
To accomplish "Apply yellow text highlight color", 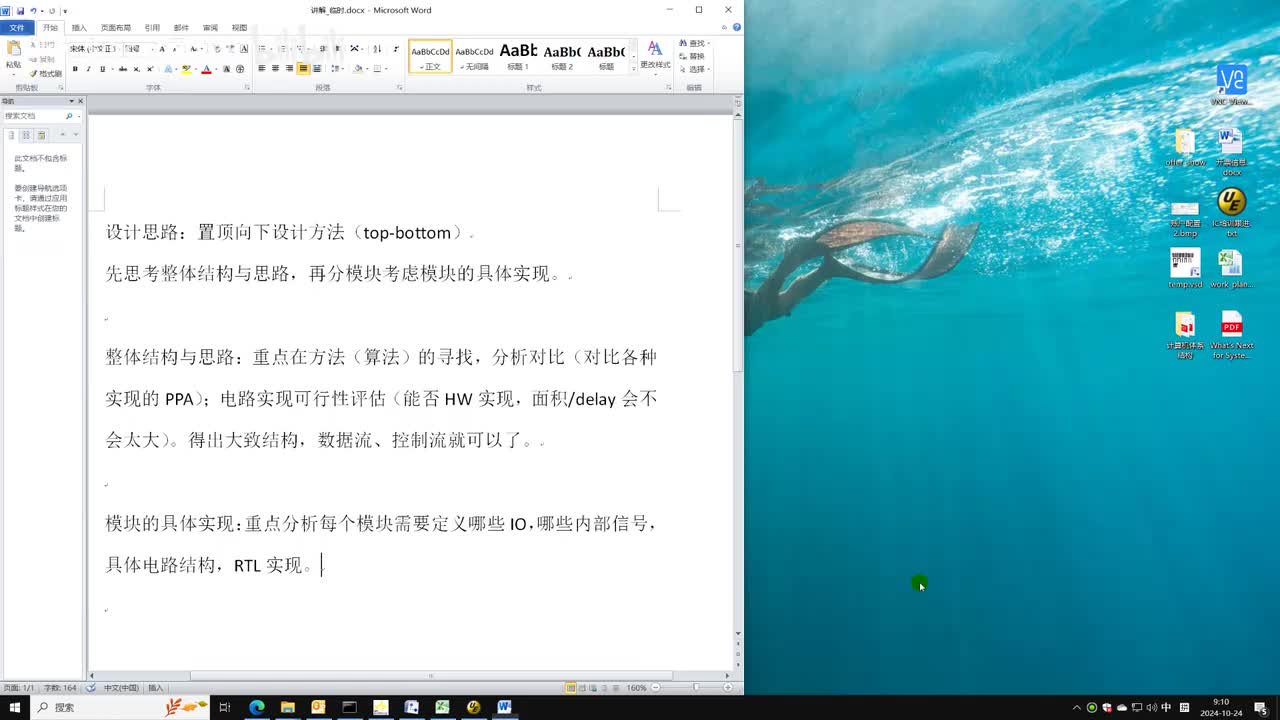I will (x=186, y=69).
